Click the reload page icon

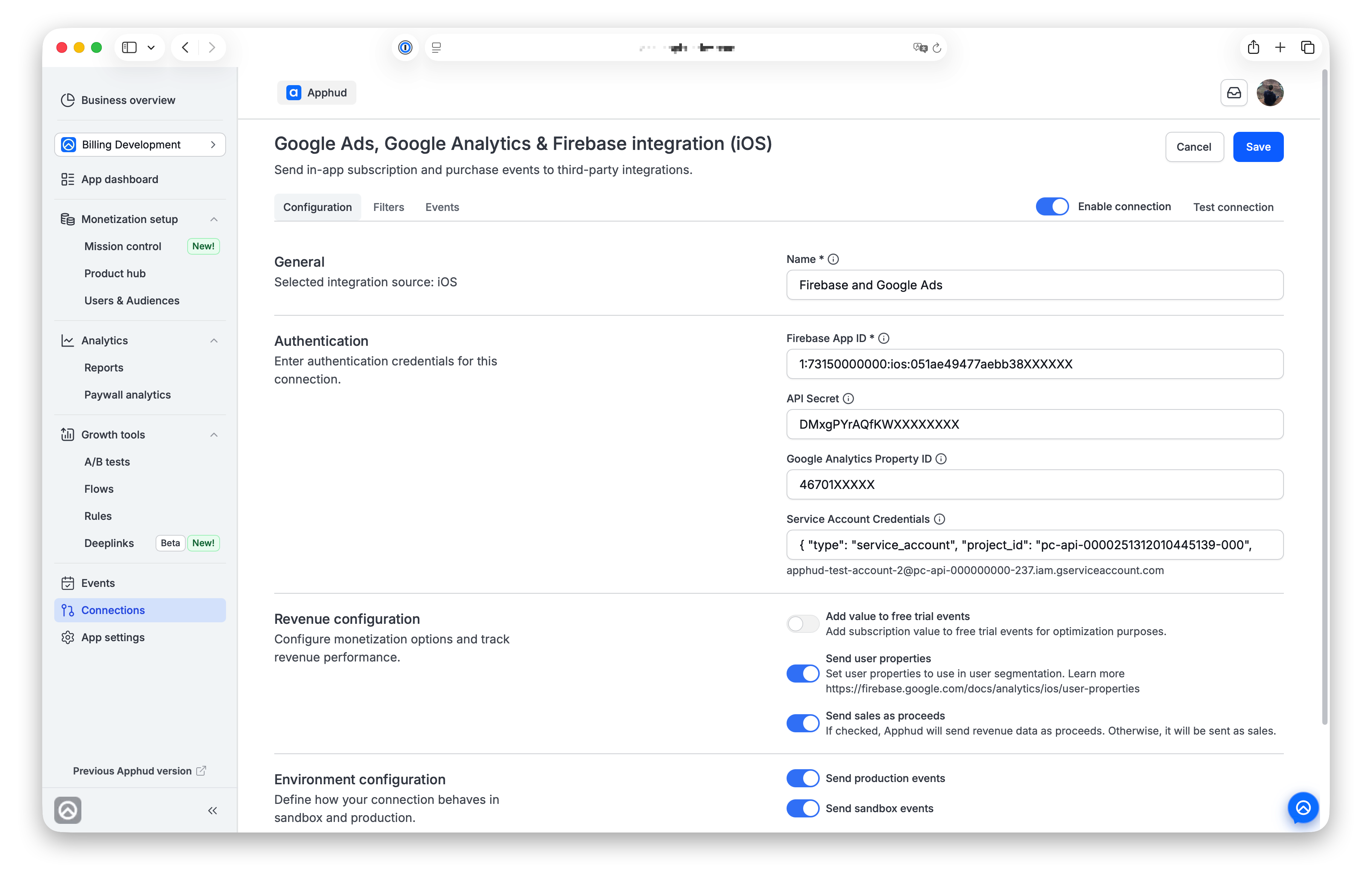tap(937, 48)
